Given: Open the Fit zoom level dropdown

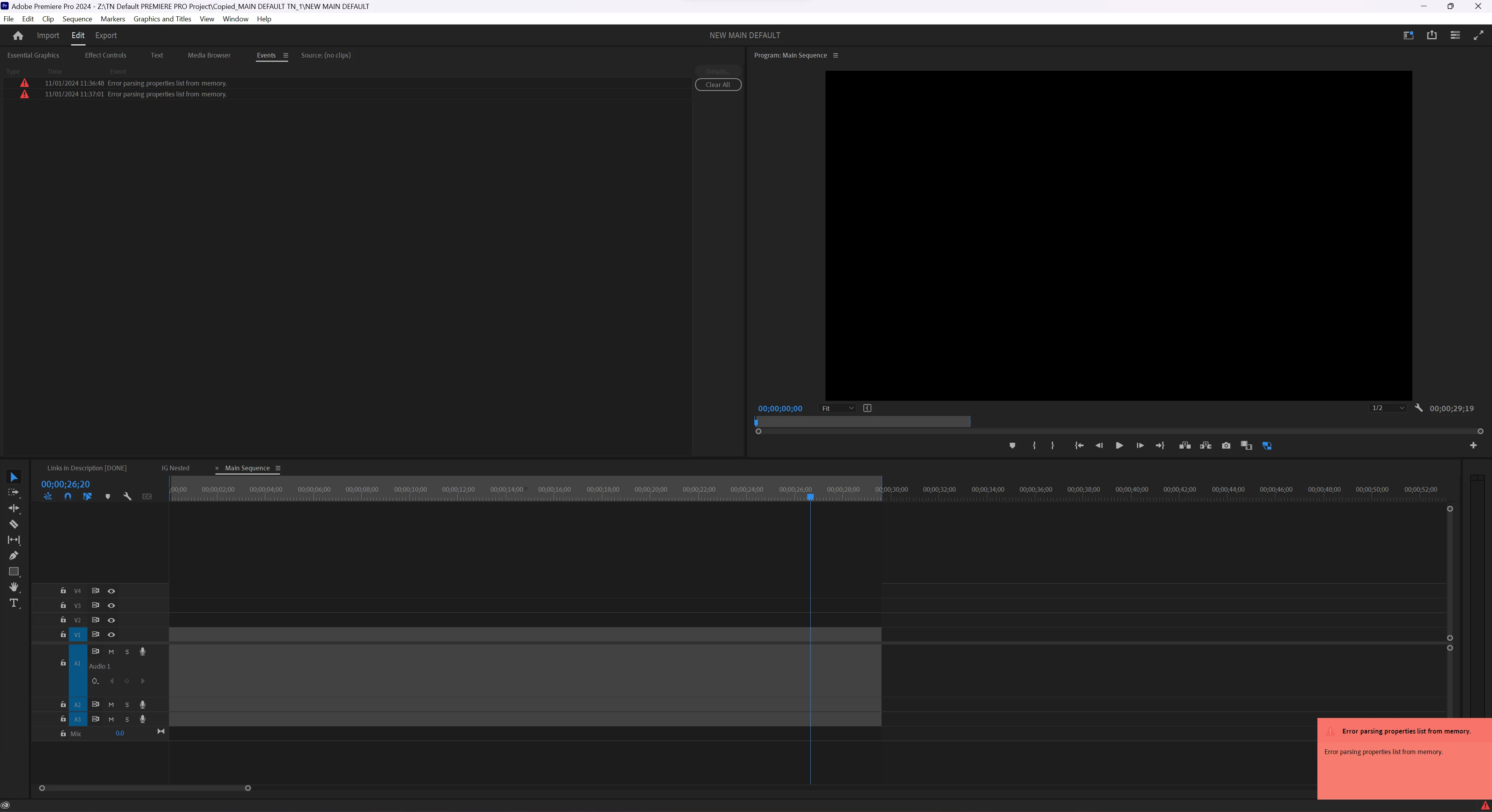Looking at the screenshot, I should (x=838, y=408).
